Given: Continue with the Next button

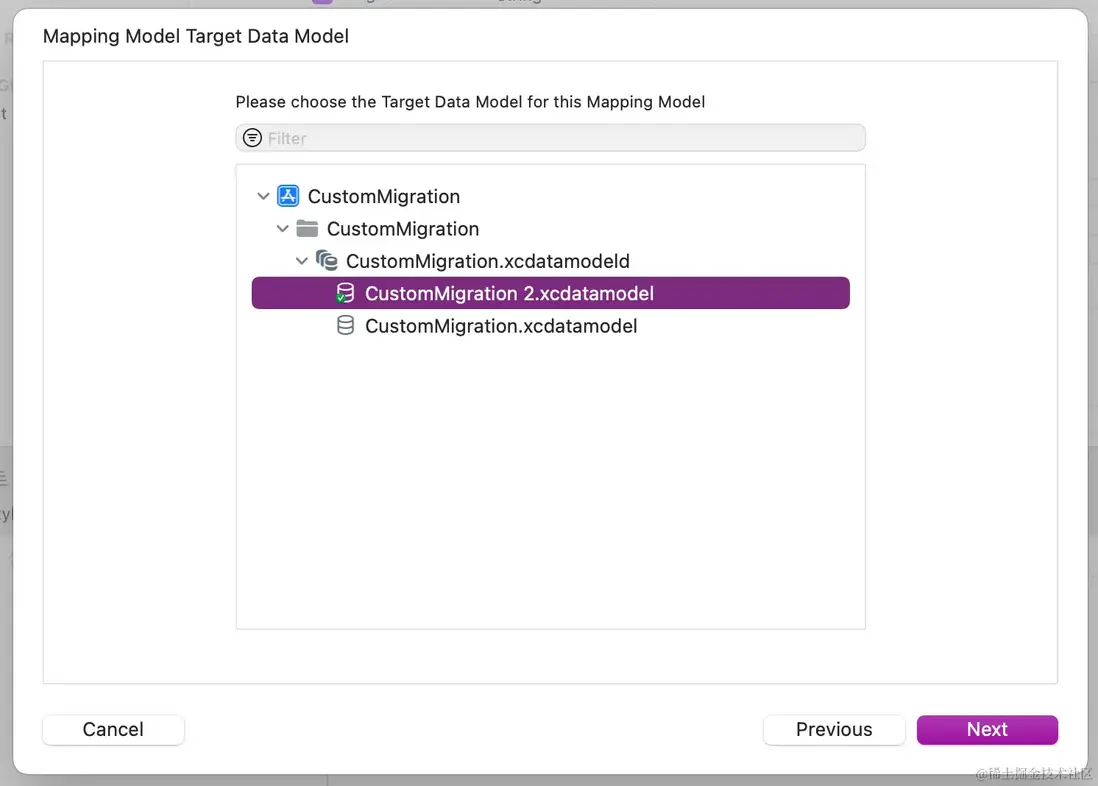Looking at the screenshot, I should point(987,730).
